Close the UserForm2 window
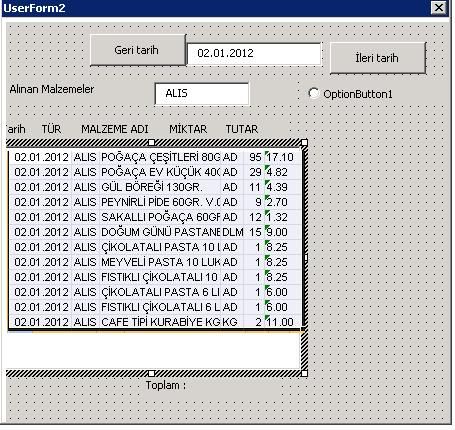 (x=439, y=7)
